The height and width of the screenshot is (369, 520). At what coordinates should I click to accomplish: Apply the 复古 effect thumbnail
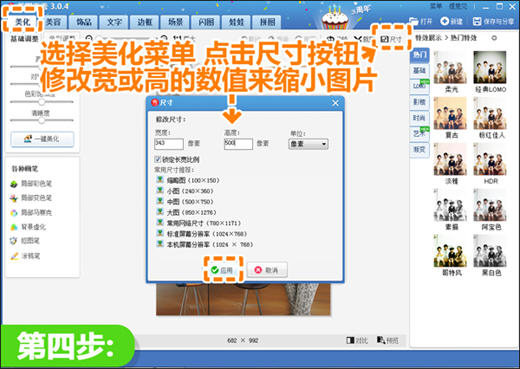click(x=450, y=113)
